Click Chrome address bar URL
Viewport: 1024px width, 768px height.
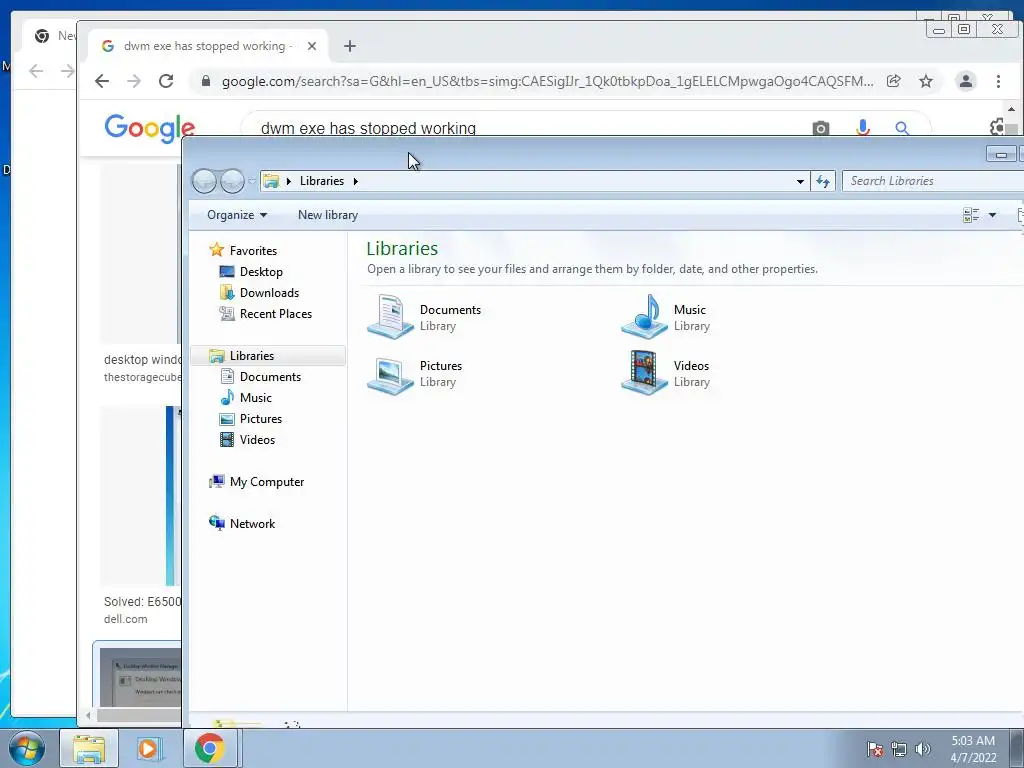pyautogui.click(x=547, y=82)
